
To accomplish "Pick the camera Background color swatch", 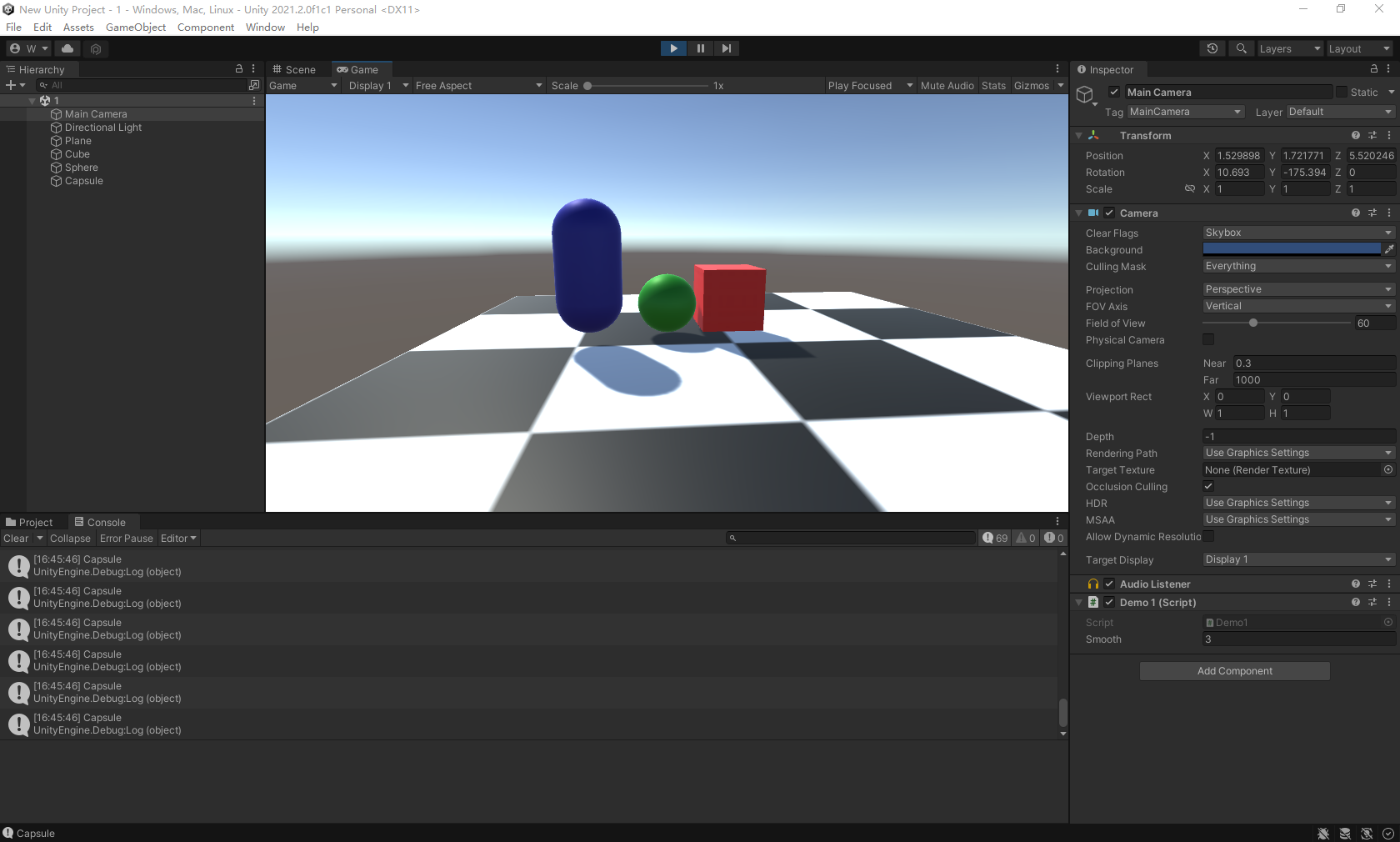I will [x=1292, y=248].
